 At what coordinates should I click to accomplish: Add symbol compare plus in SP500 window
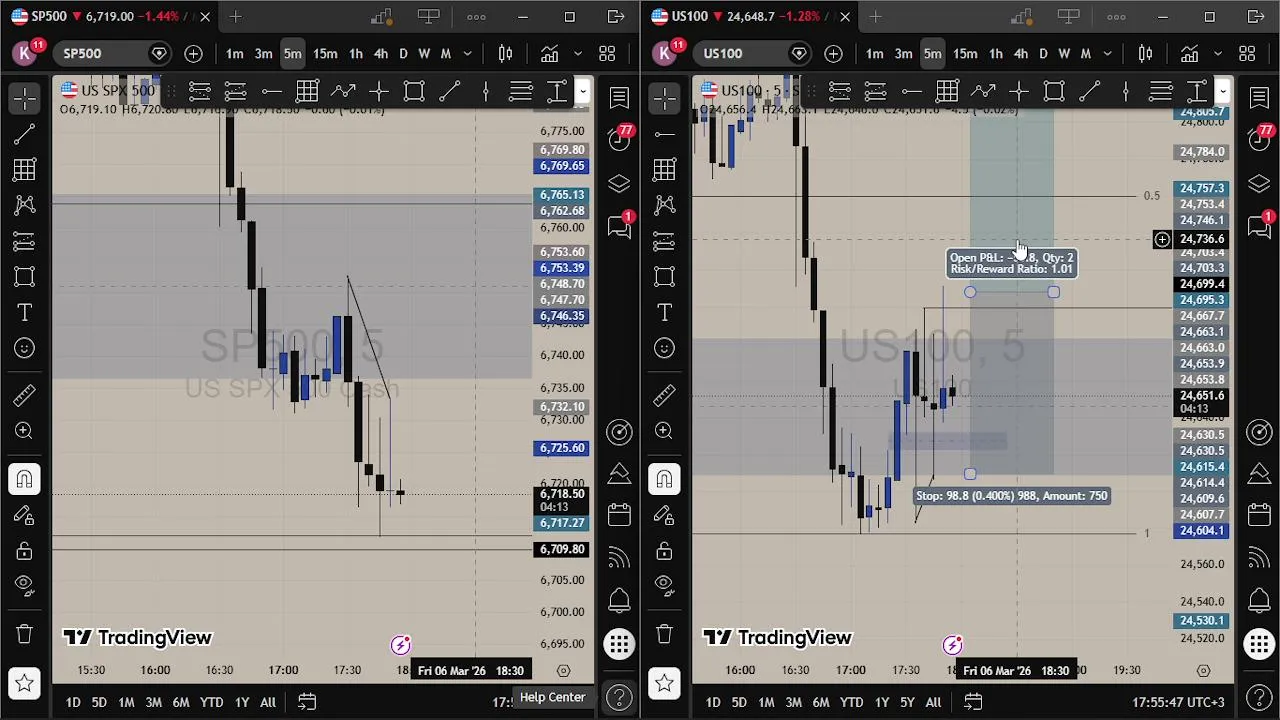click(x=193, y=54)
